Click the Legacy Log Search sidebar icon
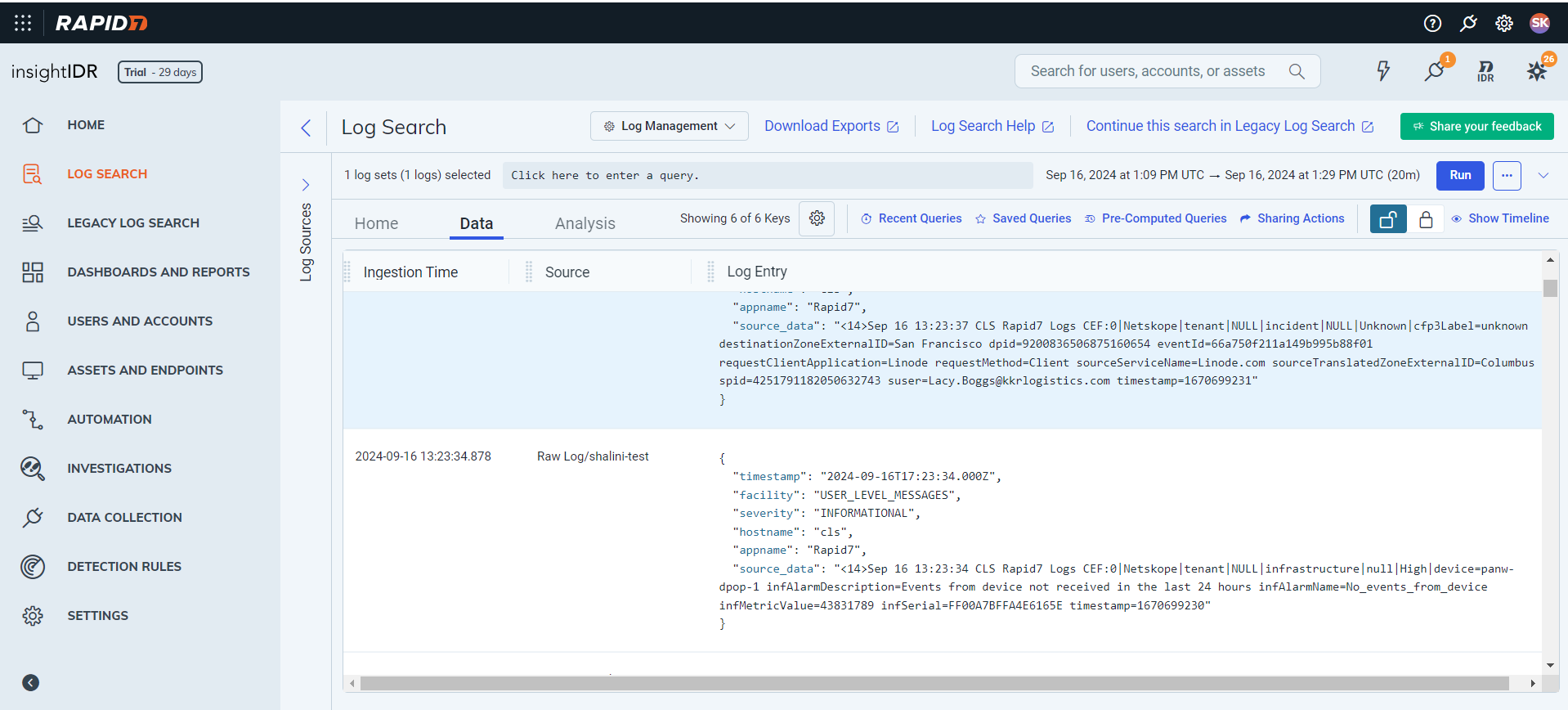The image size is (1568, 710). point(33,223)
